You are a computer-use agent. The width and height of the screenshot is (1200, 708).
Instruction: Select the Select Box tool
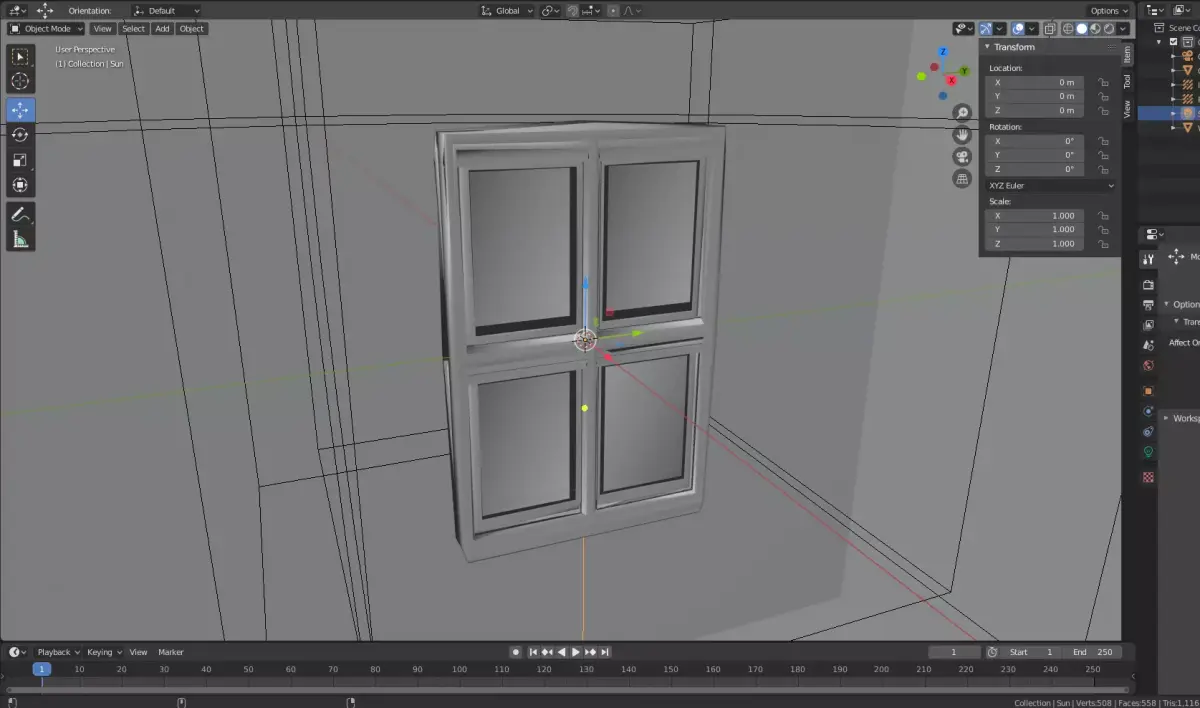coord(20,57)
